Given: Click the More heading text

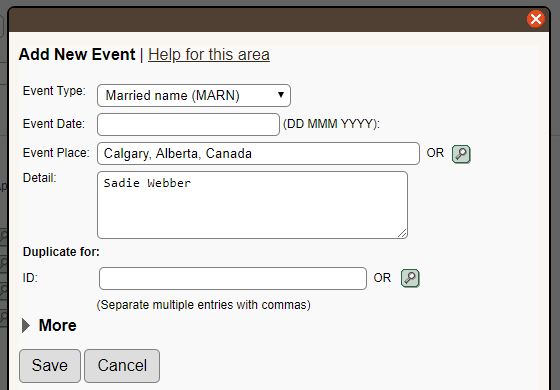Looking at the screenshot, I should [58, 325].
